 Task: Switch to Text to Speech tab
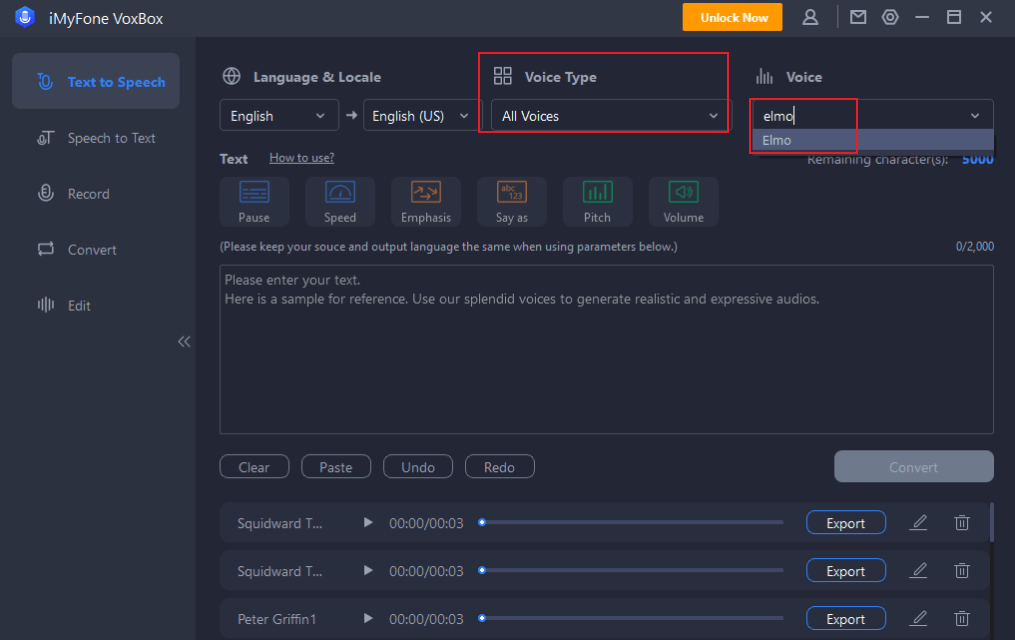(96, 82)
